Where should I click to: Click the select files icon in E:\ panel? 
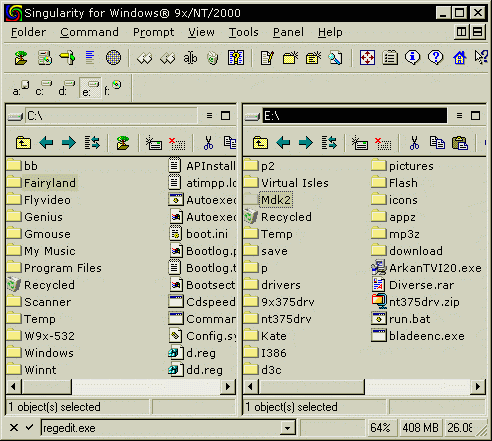tap(360, 143)
